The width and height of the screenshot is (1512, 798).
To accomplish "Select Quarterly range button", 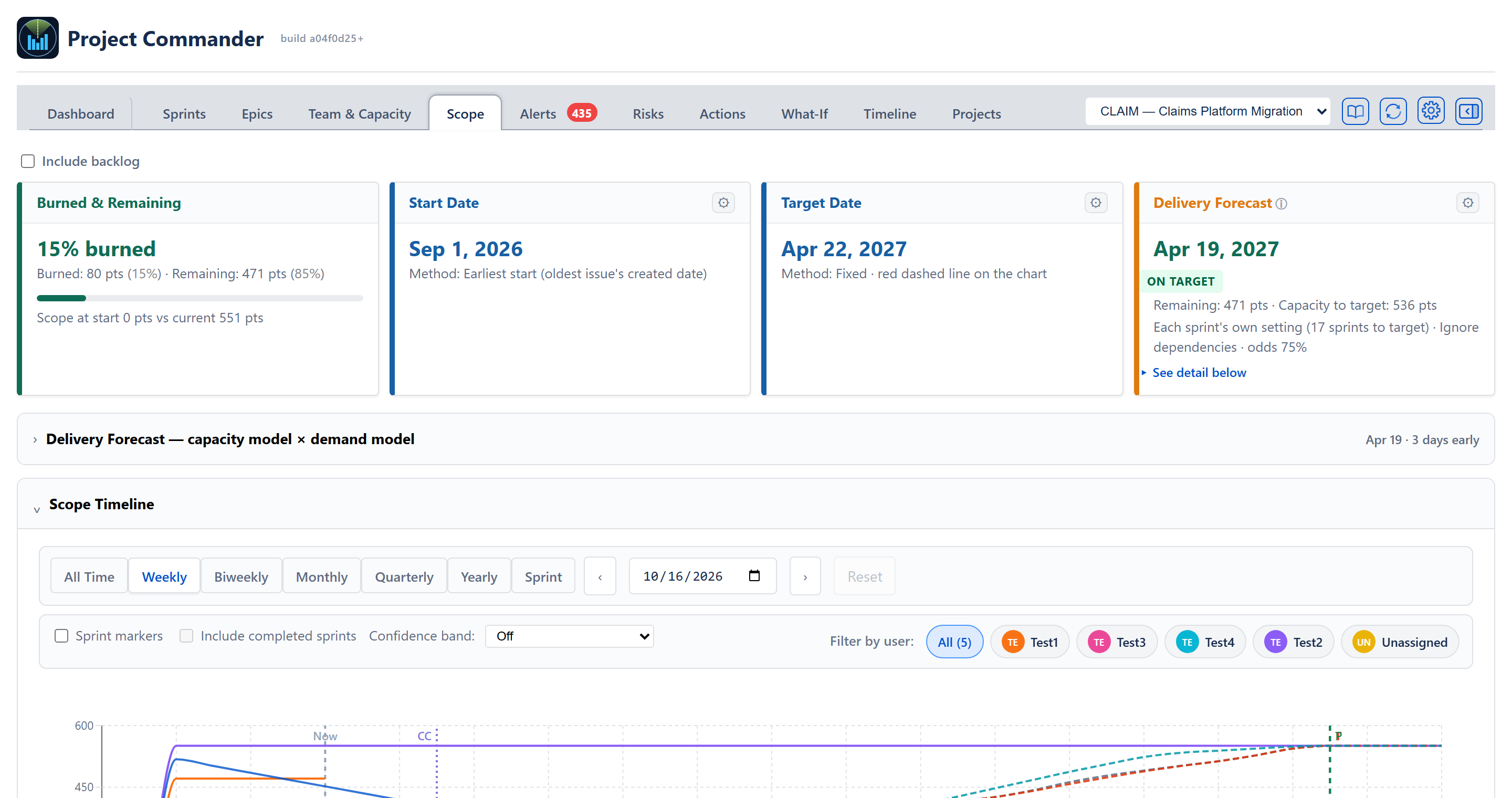I will point(404,576).
